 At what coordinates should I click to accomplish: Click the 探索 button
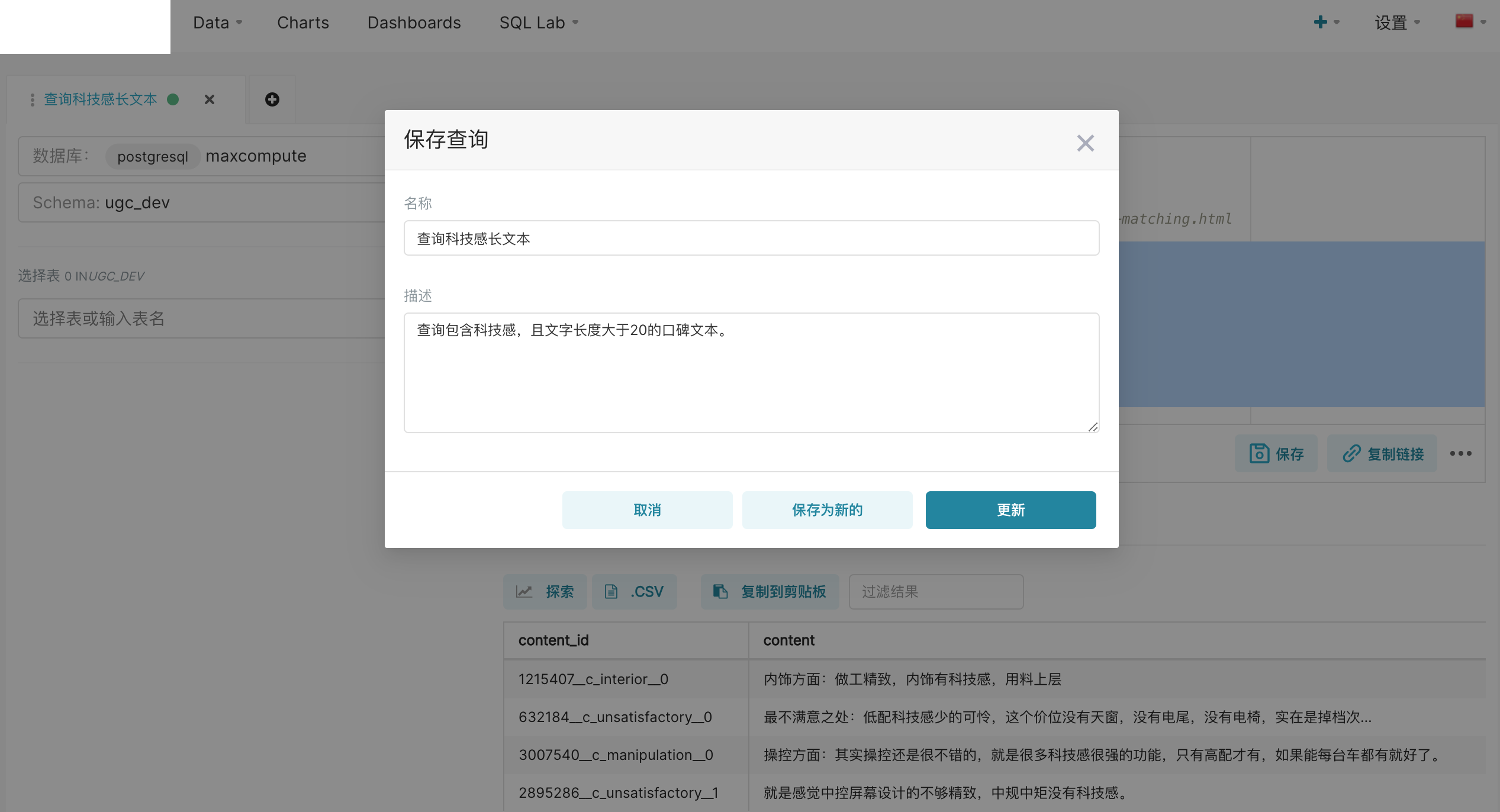[x=545, y=591]
